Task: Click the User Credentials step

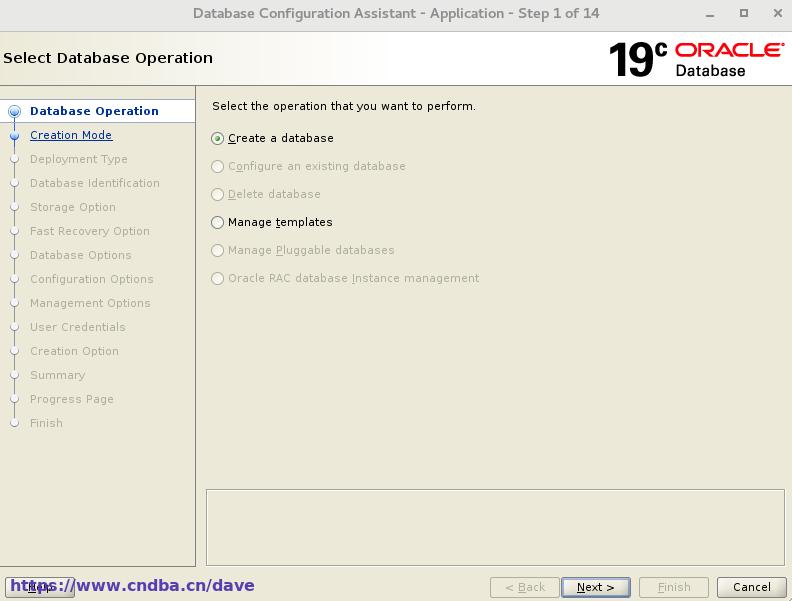Action: click(77, 327)
